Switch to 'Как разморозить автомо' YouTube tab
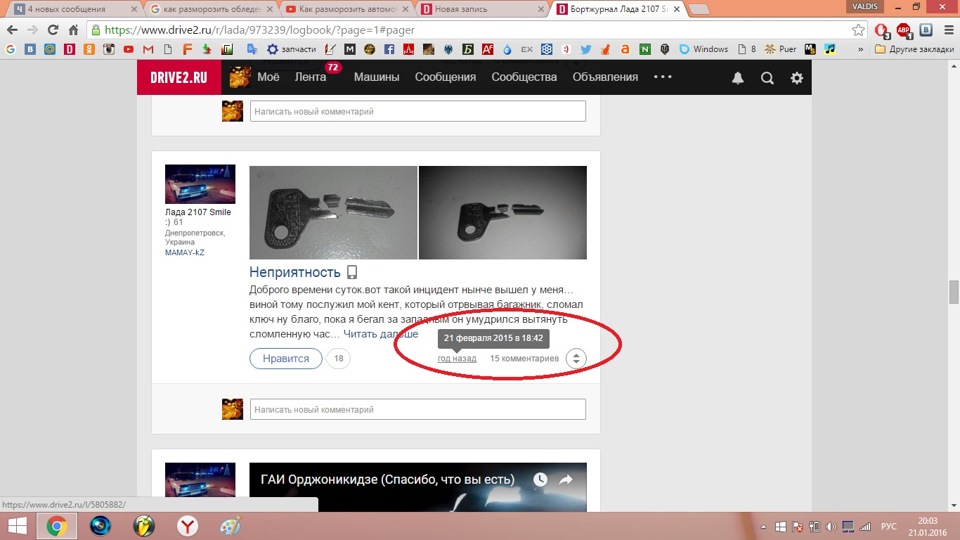960x540 pixels. point(345,9)
